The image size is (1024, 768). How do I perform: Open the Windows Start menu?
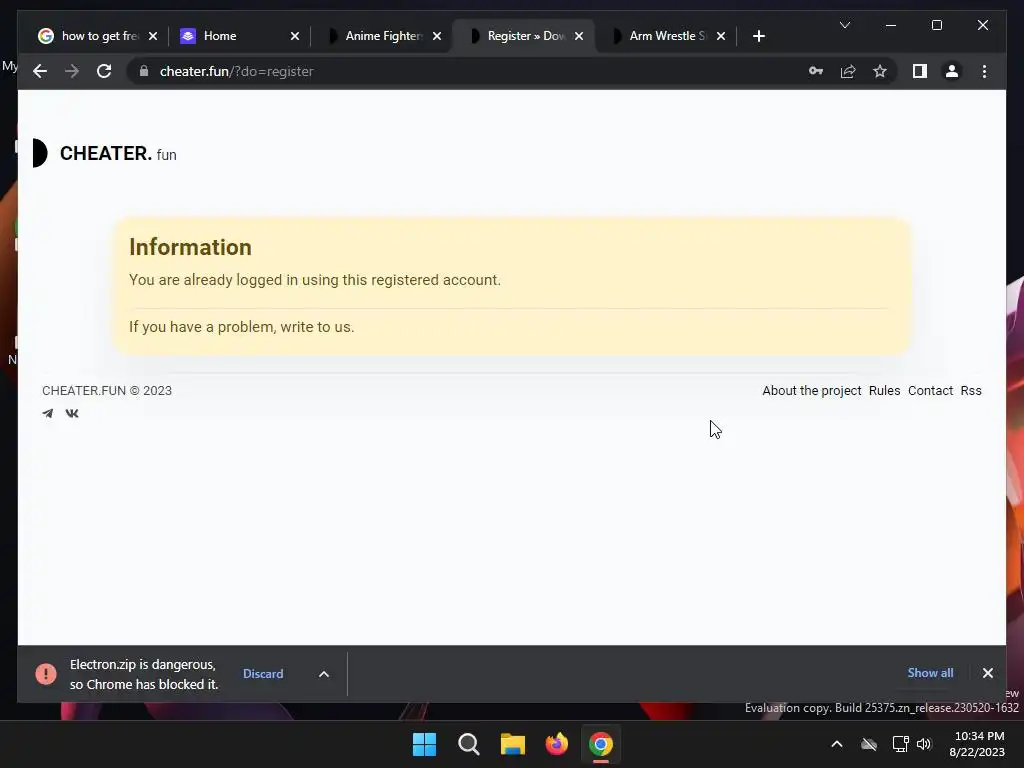(x=424, y=744)
